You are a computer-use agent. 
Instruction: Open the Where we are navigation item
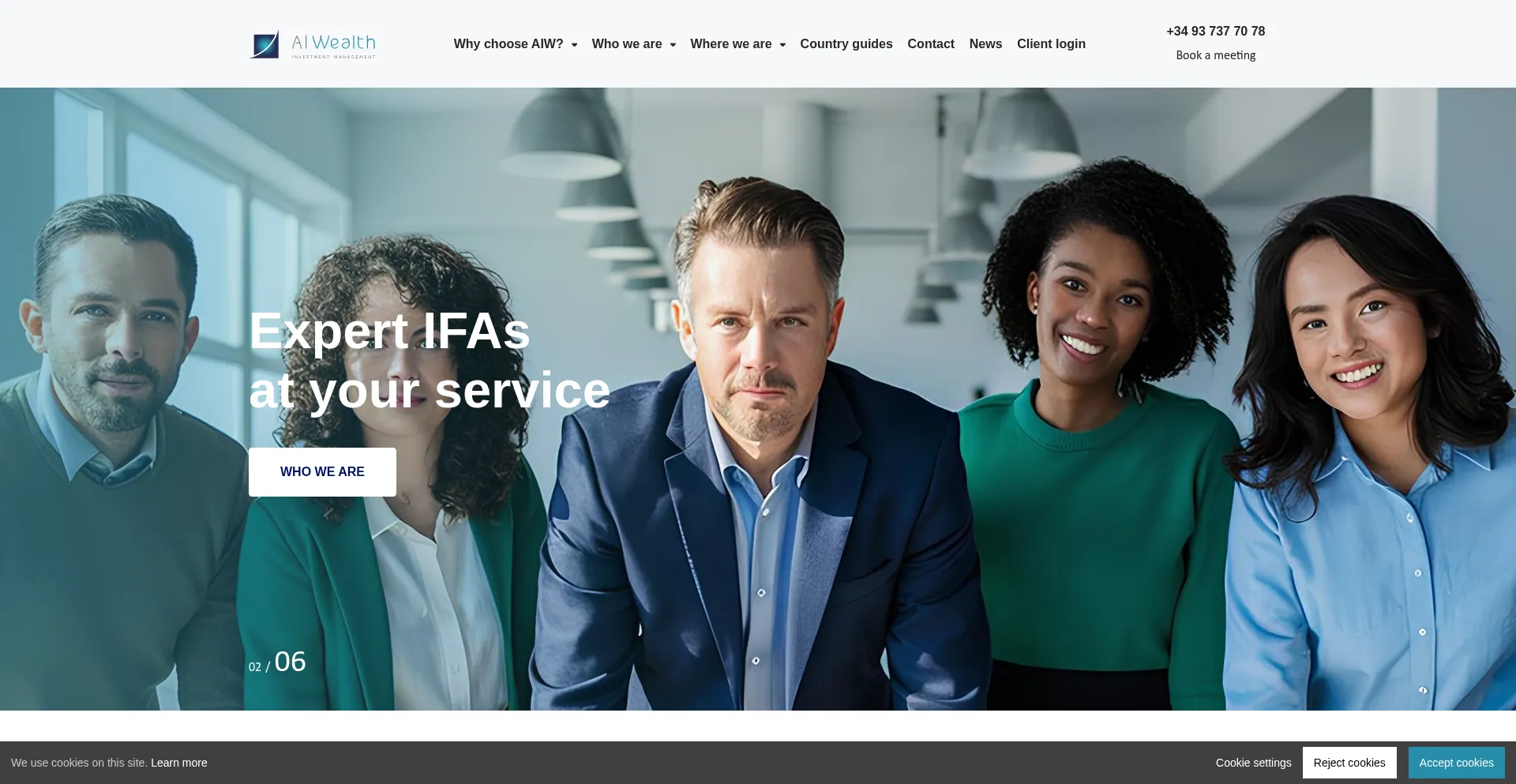coord(731,44)
